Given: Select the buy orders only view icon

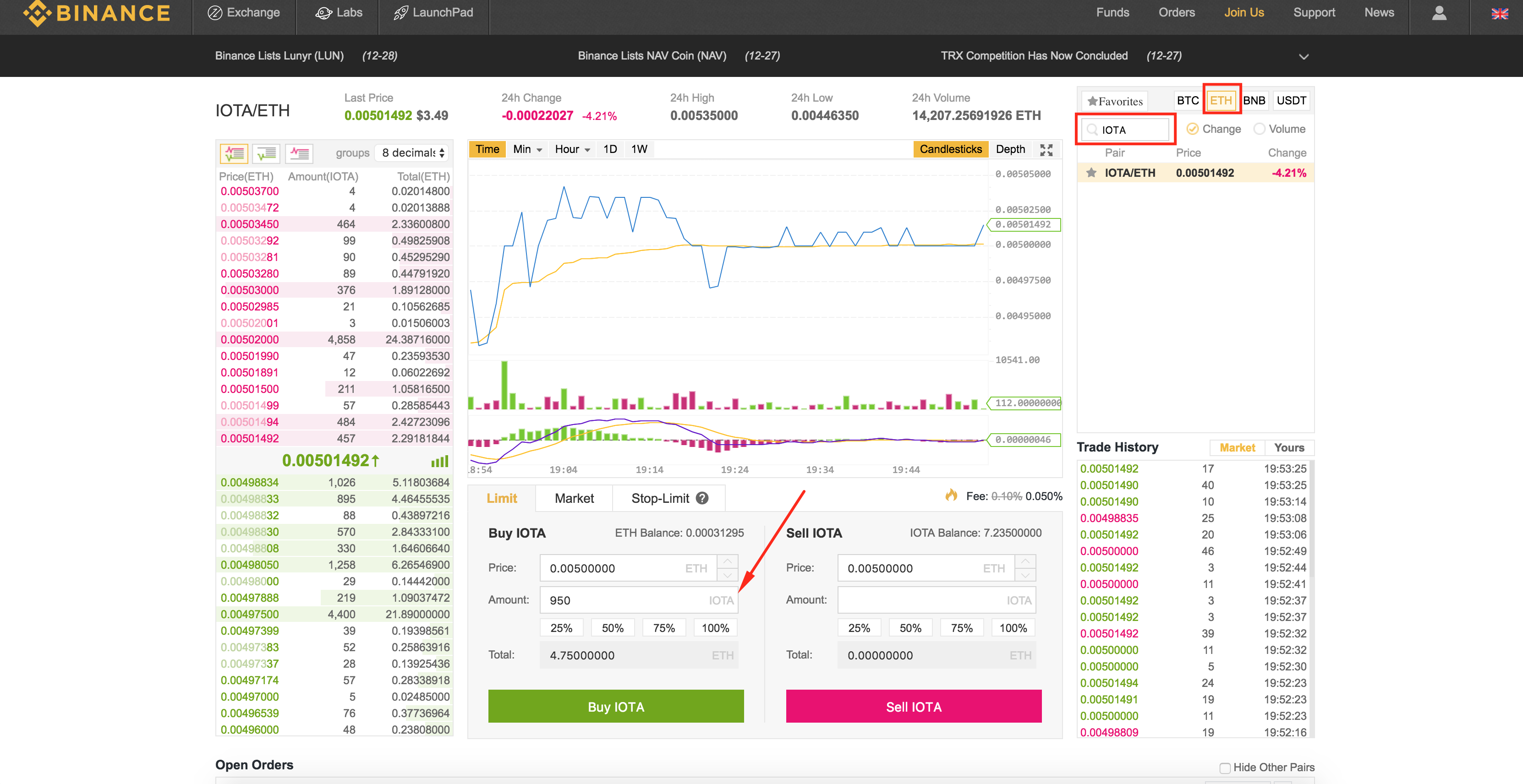Looking at the screenshot, I should pos(267,153).
